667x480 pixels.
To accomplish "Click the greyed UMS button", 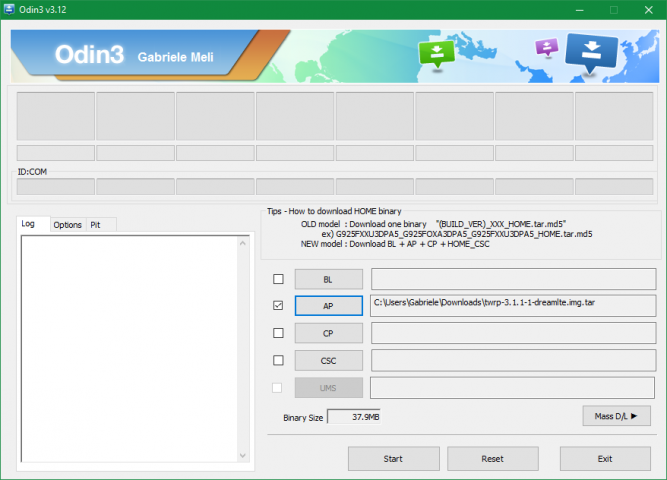I will 329,388.
